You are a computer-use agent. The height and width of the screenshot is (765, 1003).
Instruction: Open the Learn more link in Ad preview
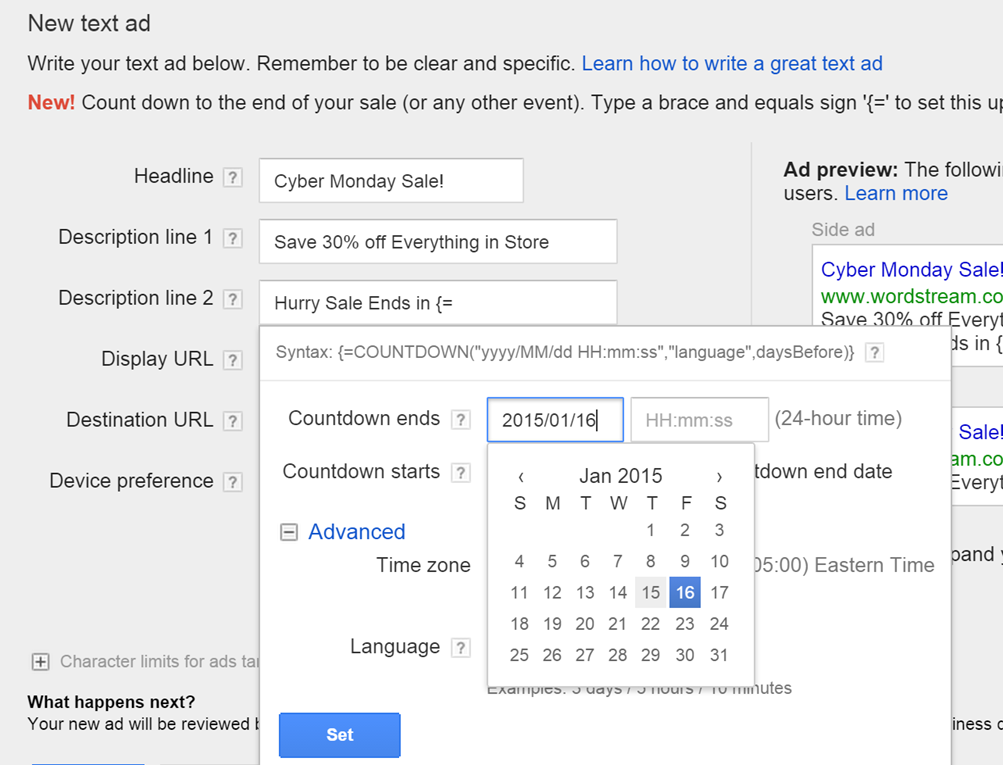(x=896, y=193)
